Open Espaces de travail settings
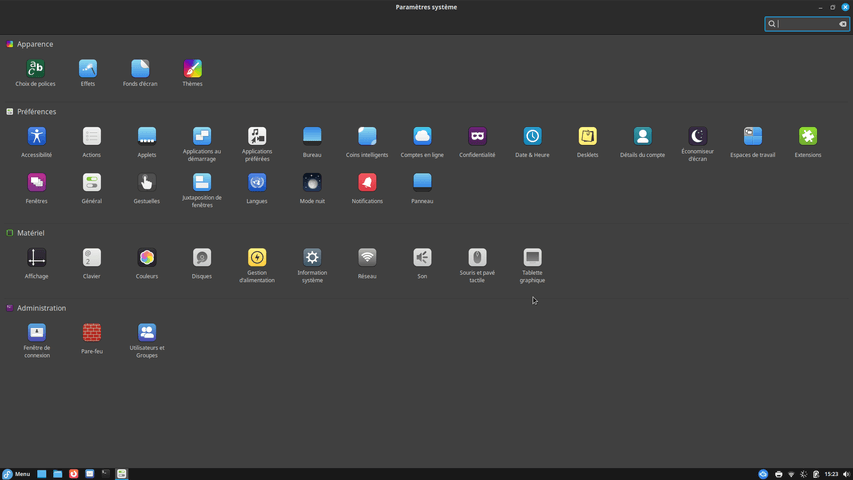 click(753, 143)
